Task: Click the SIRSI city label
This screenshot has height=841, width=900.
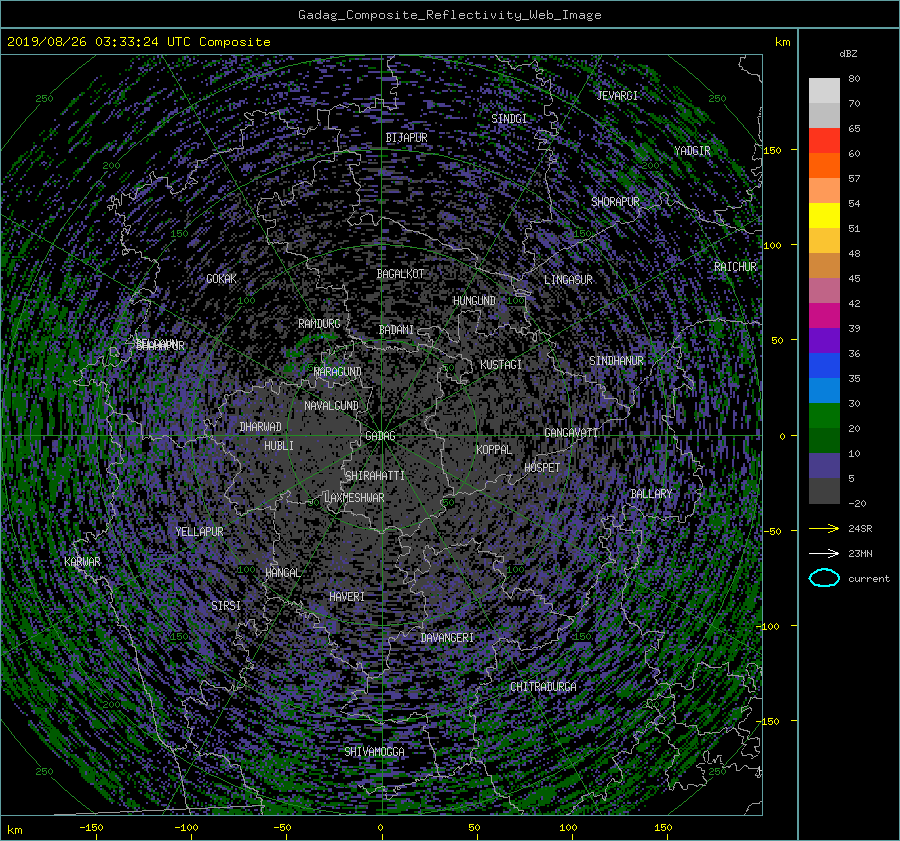Action: 226,606
